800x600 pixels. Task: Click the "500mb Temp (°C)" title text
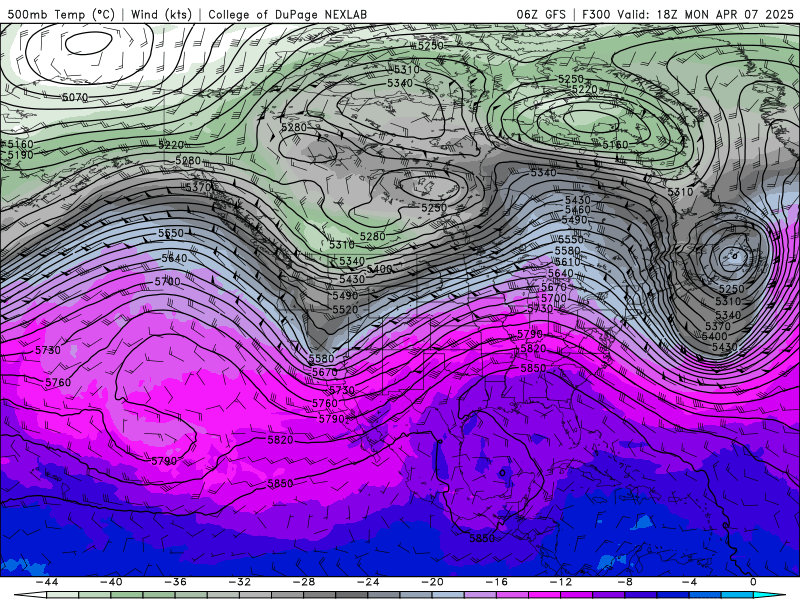pos(61,14)
